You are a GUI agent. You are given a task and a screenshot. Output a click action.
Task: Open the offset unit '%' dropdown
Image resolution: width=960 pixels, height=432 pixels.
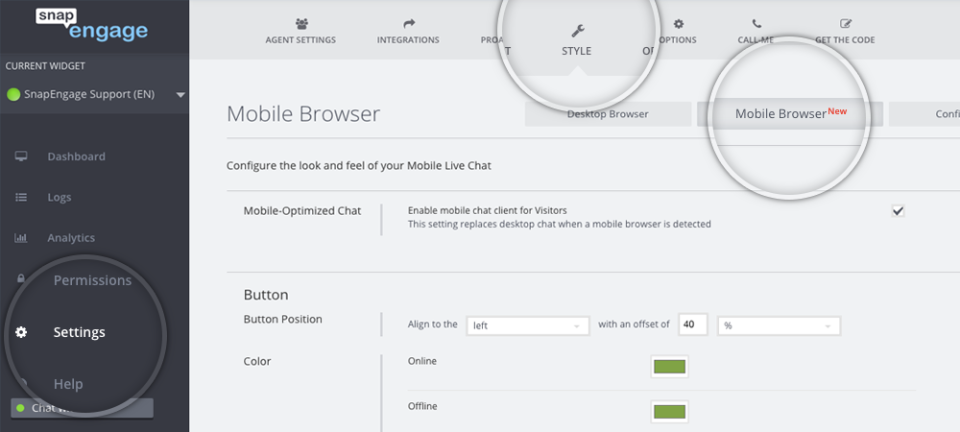pos(779,326)
